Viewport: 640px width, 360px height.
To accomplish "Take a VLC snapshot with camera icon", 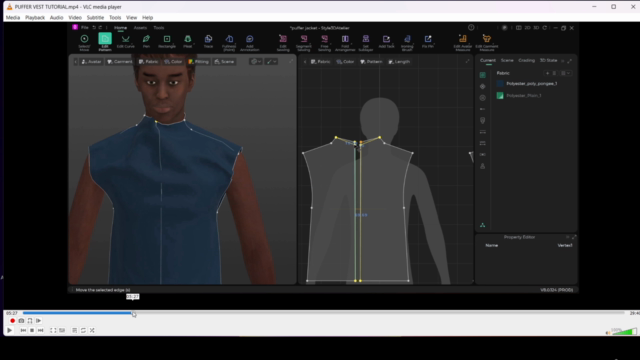I will point(21,321).
